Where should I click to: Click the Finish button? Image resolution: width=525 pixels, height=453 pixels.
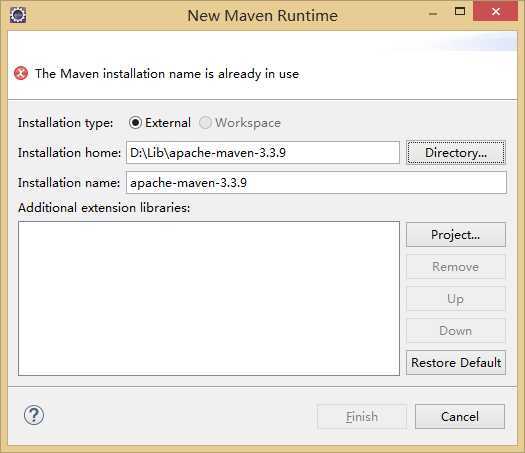point(362,417)
